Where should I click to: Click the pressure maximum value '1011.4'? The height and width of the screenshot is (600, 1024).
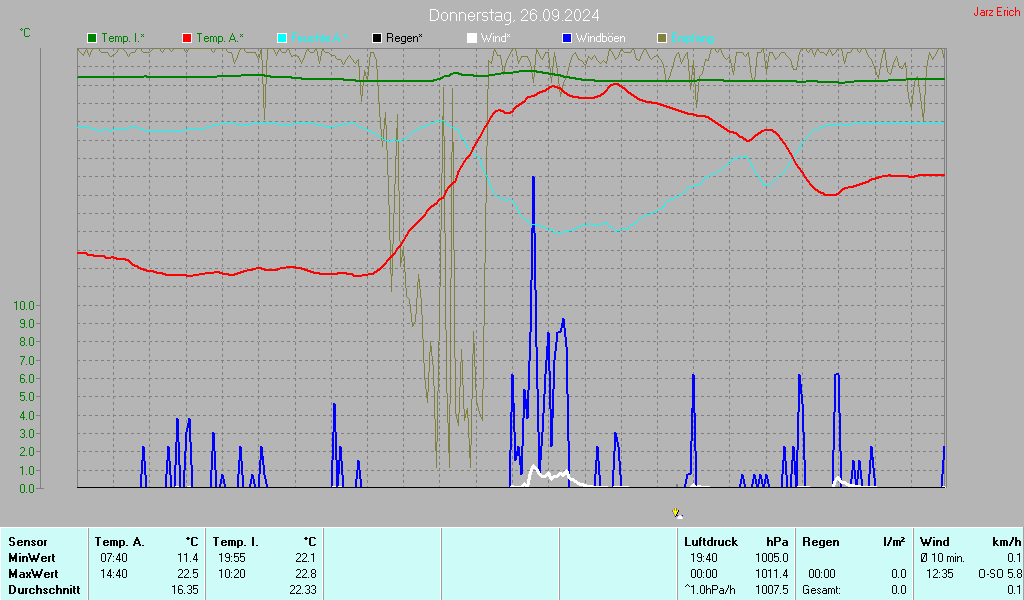coord(772,574)
